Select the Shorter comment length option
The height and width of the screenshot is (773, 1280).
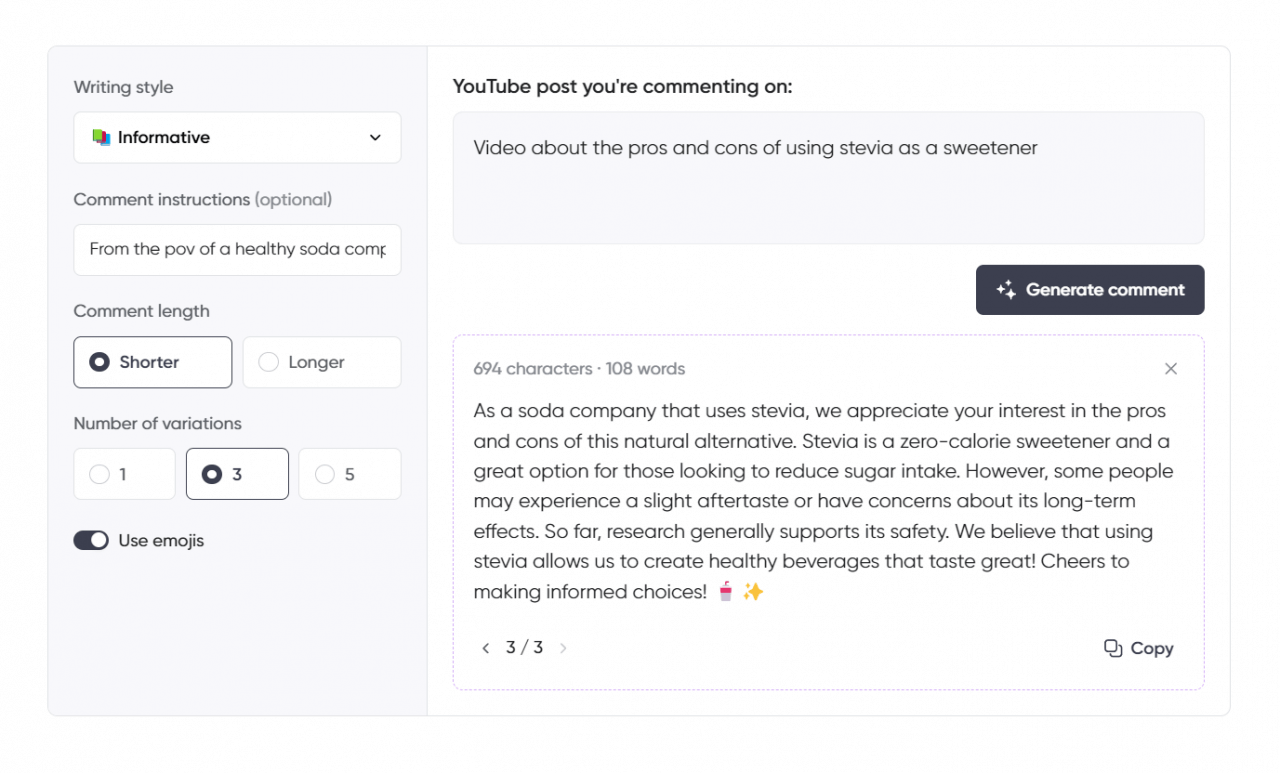[152, 362]
